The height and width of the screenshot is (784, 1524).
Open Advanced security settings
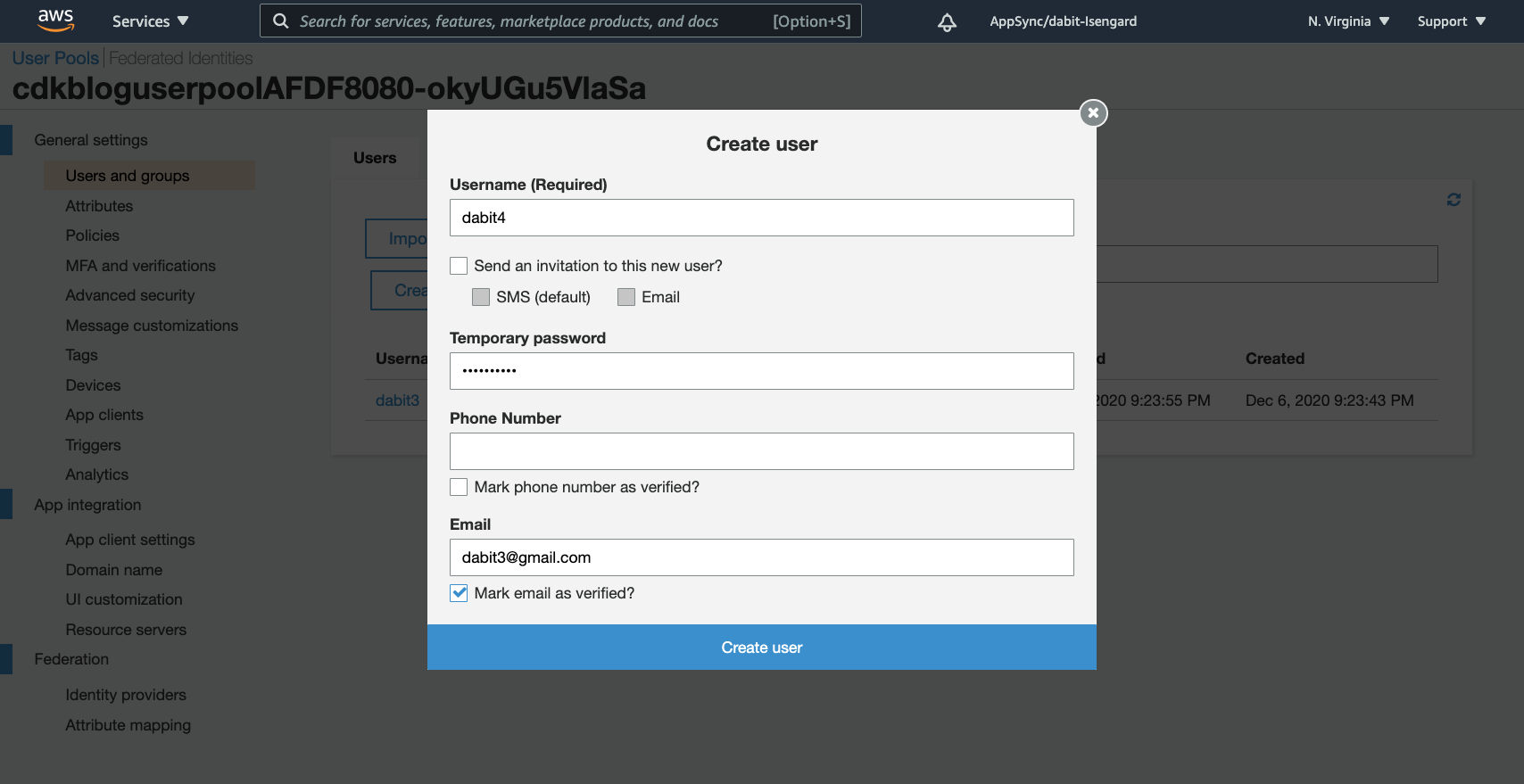point(129,295)
